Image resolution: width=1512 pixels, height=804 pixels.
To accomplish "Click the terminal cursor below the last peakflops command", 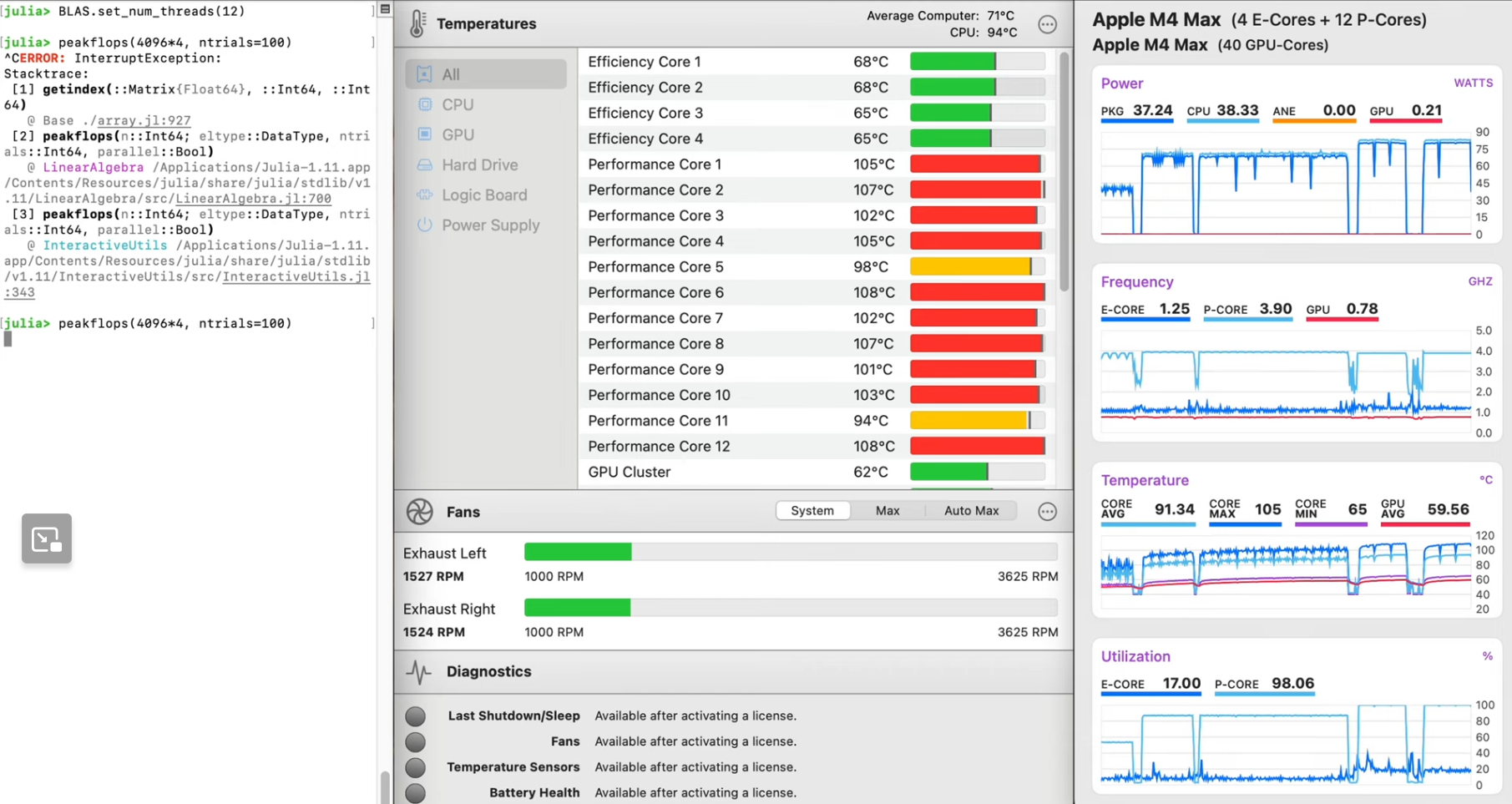I will [8, 339].
